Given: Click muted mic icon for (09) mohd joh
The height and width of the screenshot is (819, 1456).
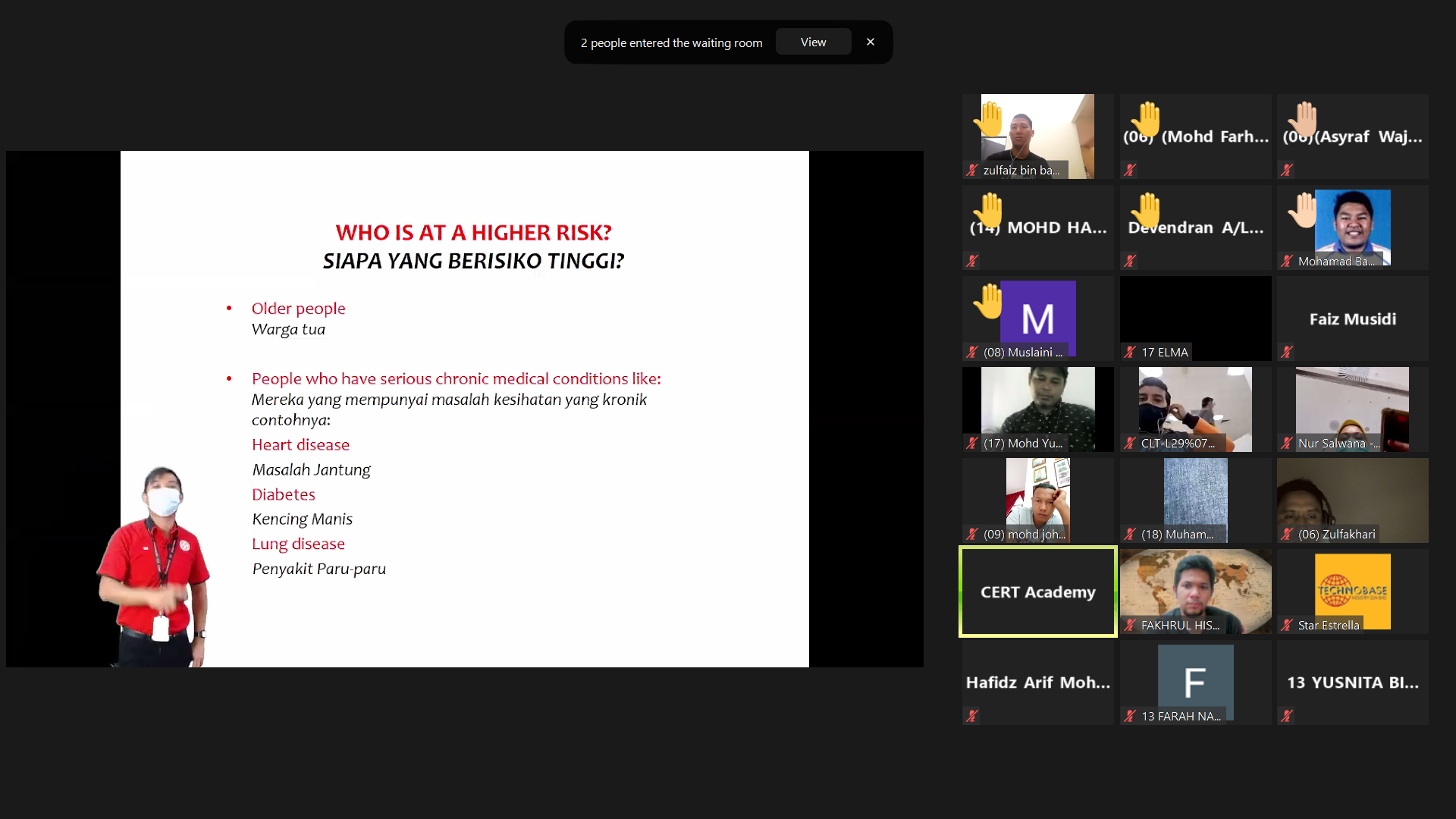Looking at the screenshot, I should (972, 535).
